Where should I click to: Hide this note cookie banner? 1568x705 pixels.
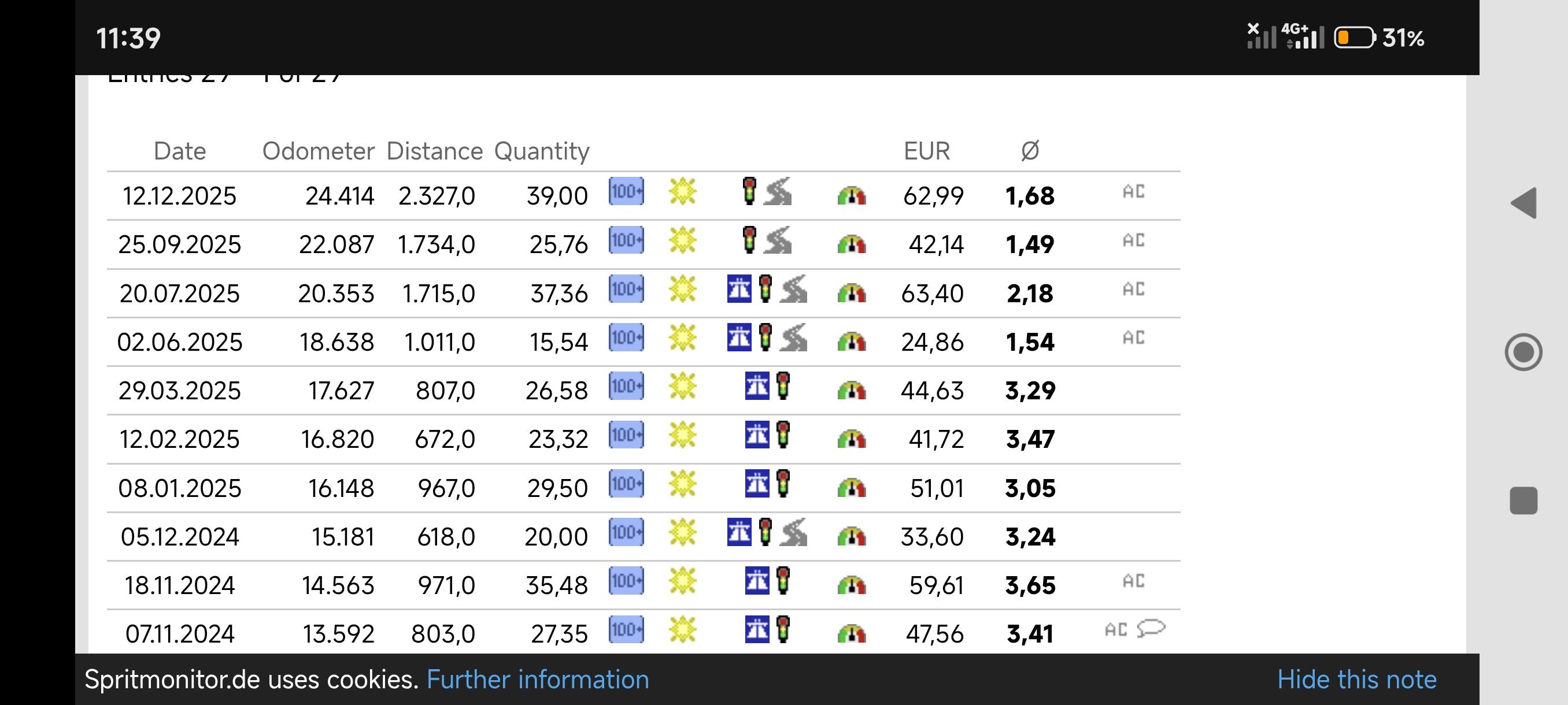coord(1356,680)
